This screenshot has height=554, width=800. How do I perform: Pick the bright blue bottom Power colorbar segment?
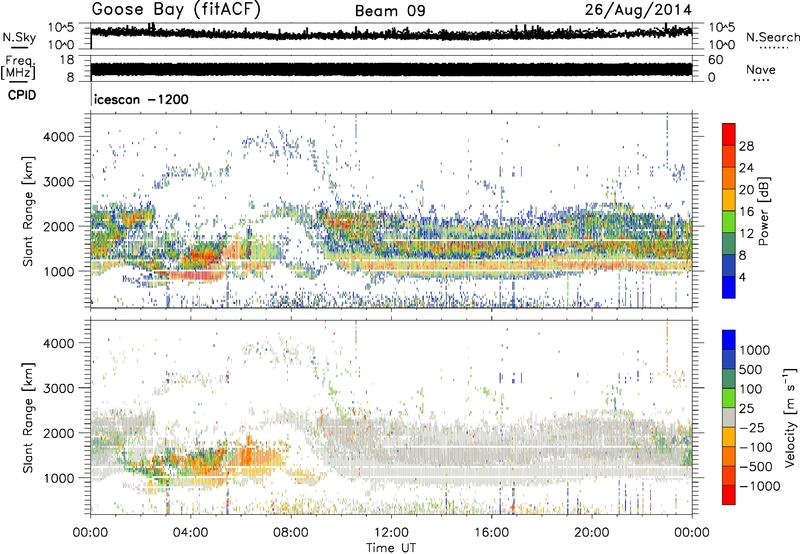729,287
